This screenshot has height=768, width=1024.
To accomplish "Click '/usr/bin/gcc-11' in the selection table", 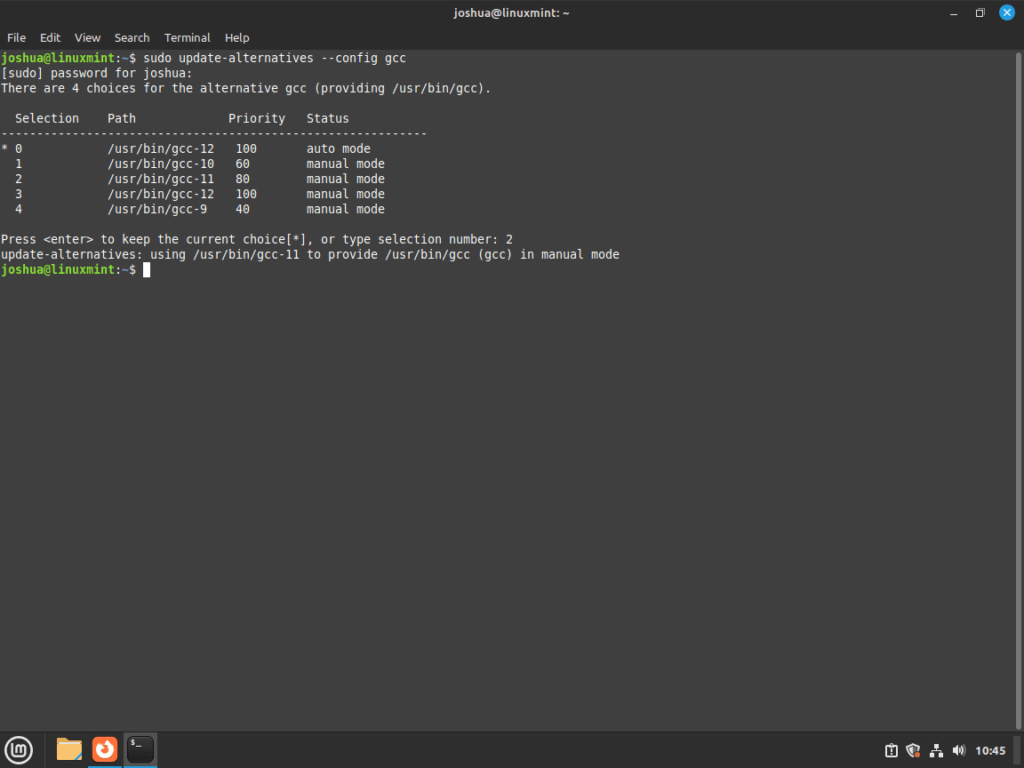I will (161, 179).
